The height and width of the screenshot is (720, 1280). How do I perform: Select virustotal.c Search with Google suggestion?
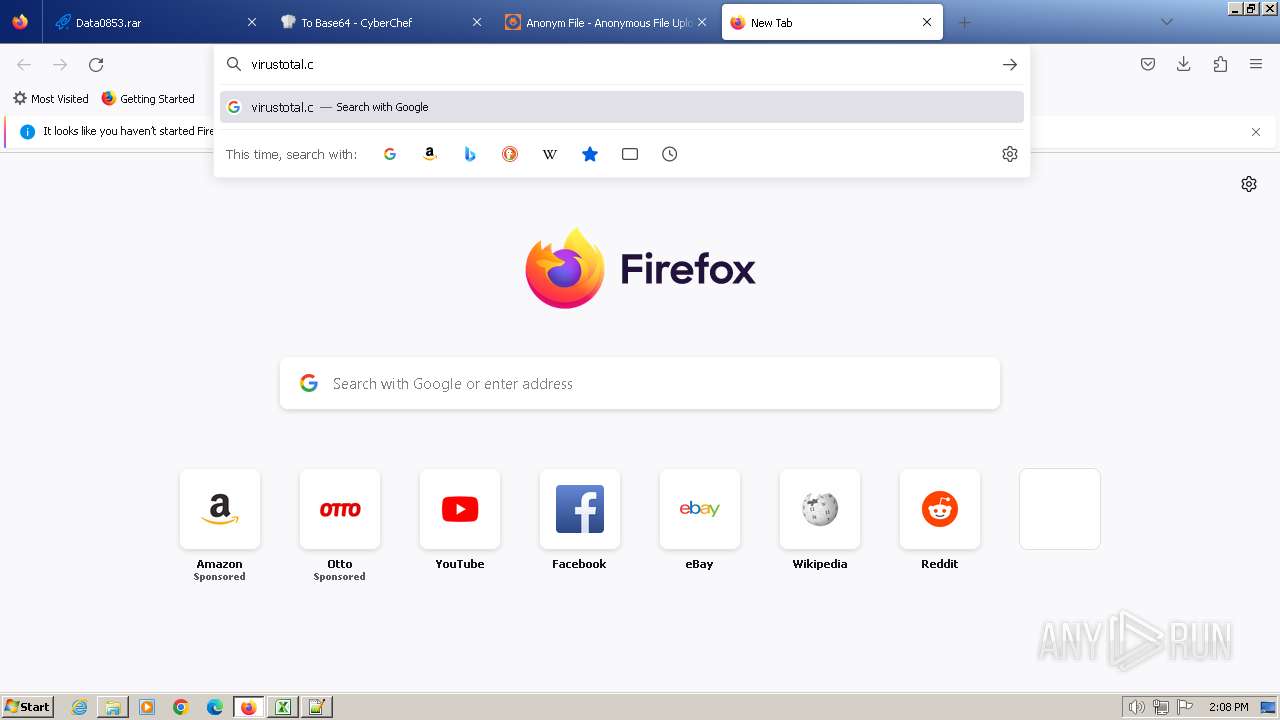(x=622, y=107)
